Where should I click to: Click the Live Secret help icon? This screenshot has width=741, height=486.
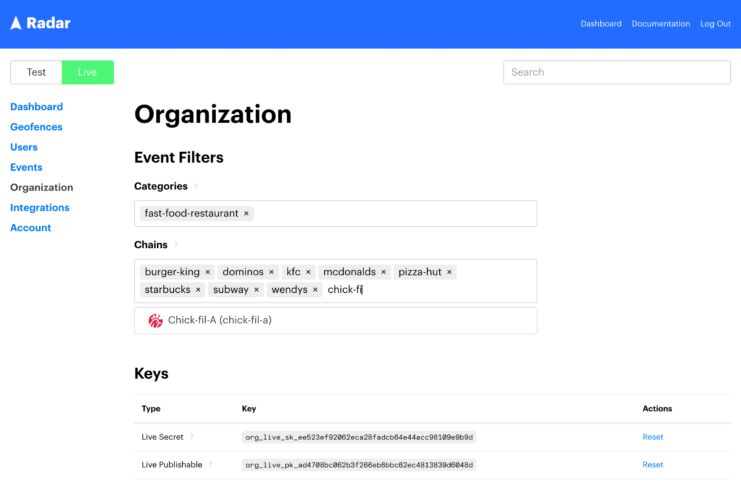point(192,437)
